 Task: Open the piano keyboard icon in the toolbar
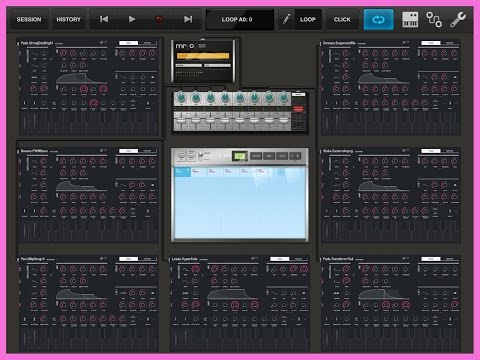(x=410, y=19)
